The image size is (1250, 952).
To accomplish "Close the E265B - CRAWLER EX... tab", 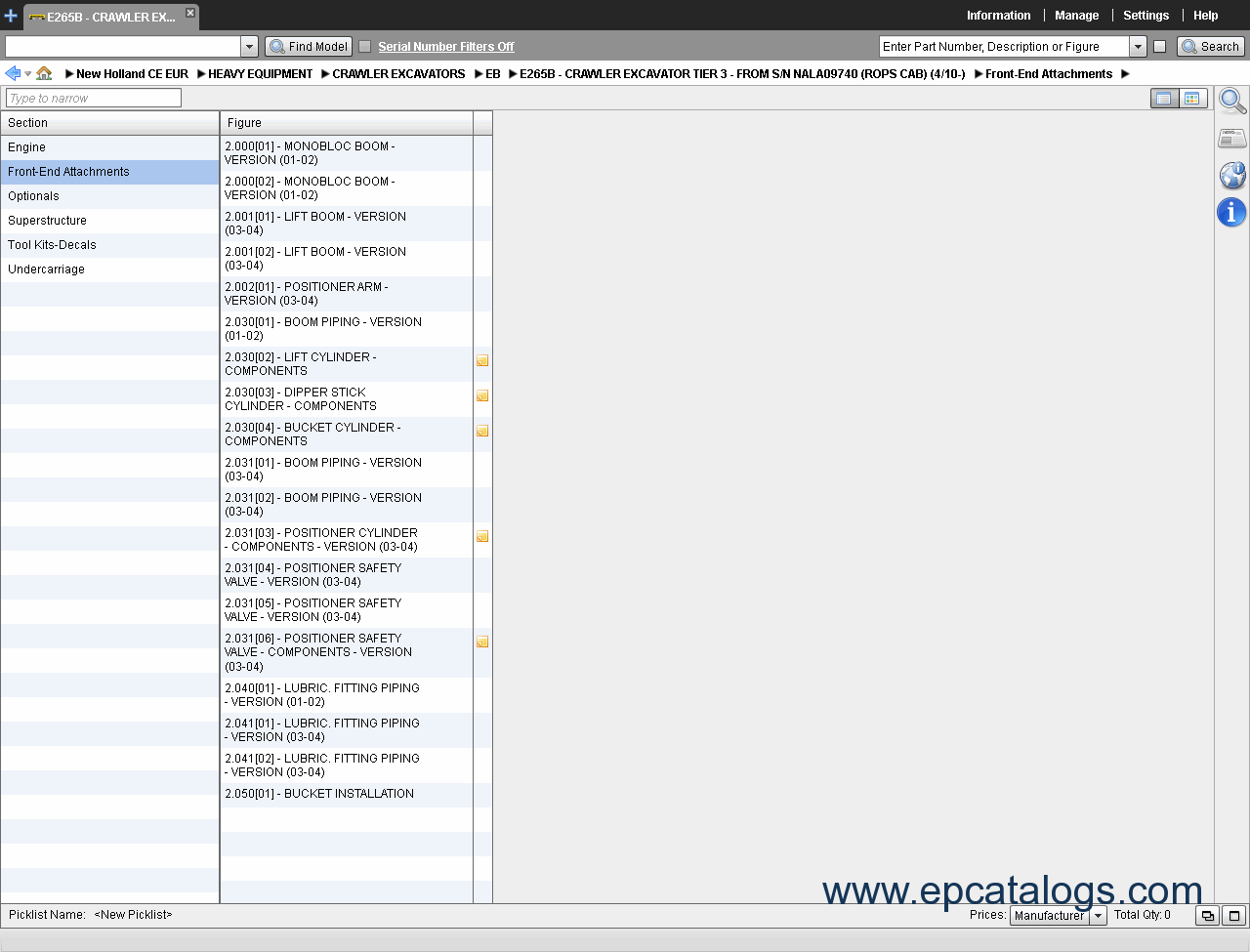I will pyautogui.click(x=190, y=13).
